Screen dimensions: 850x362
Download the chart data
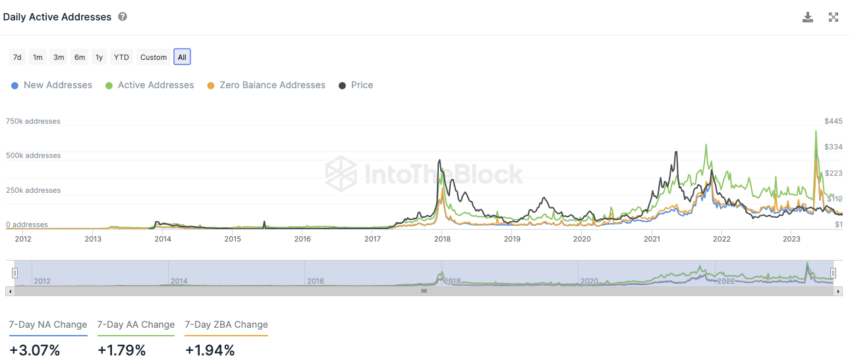[808, 17]
